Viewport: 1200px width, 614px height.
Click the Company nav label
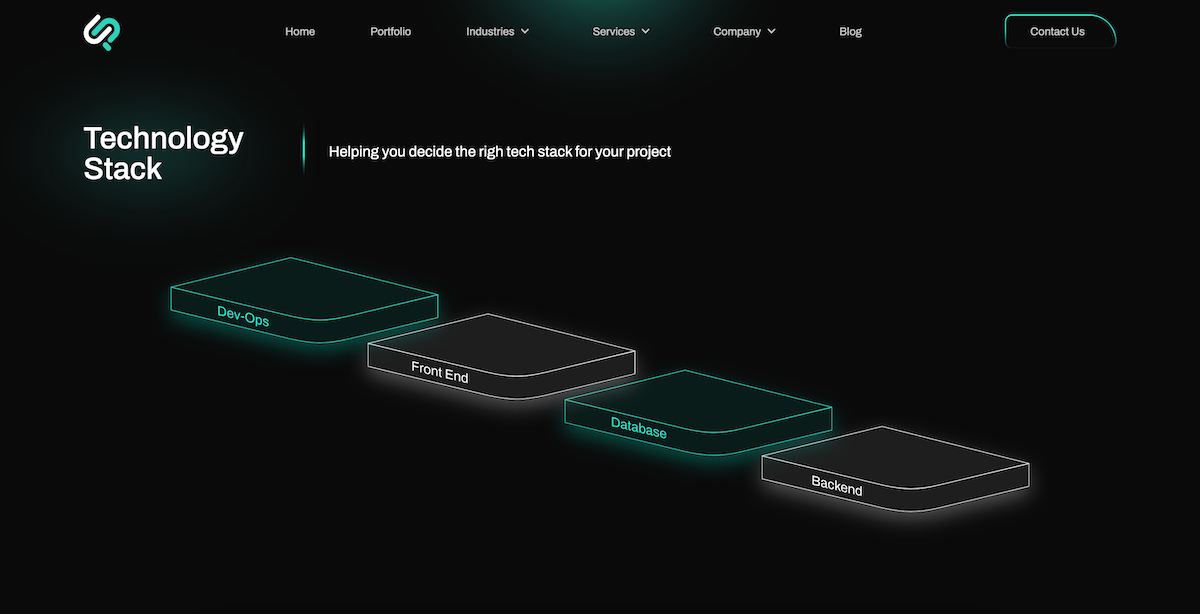click(x=737, y=31)
